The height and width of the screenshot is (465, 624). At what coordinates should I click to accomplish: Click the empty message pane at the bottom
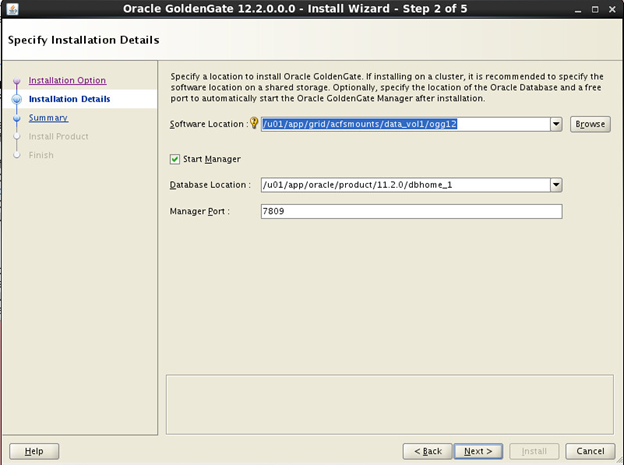tap(390, 404)
